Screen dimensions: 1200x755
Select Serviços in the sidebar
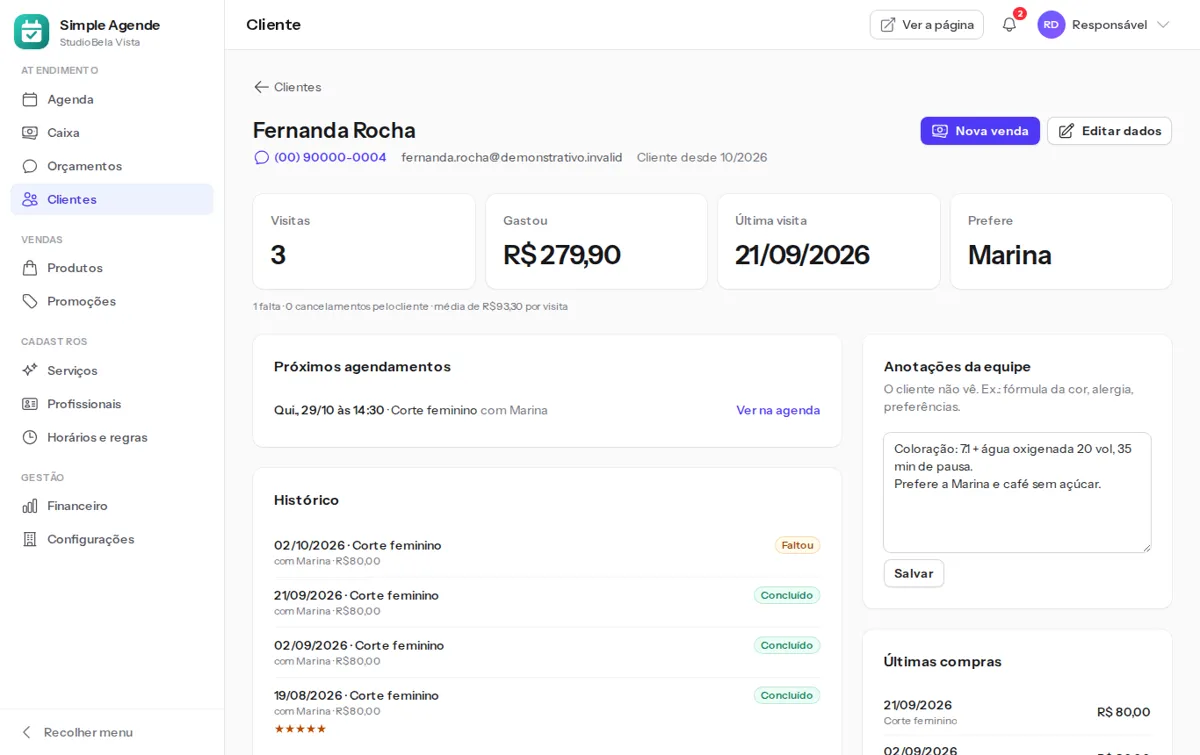coord(112,370)
